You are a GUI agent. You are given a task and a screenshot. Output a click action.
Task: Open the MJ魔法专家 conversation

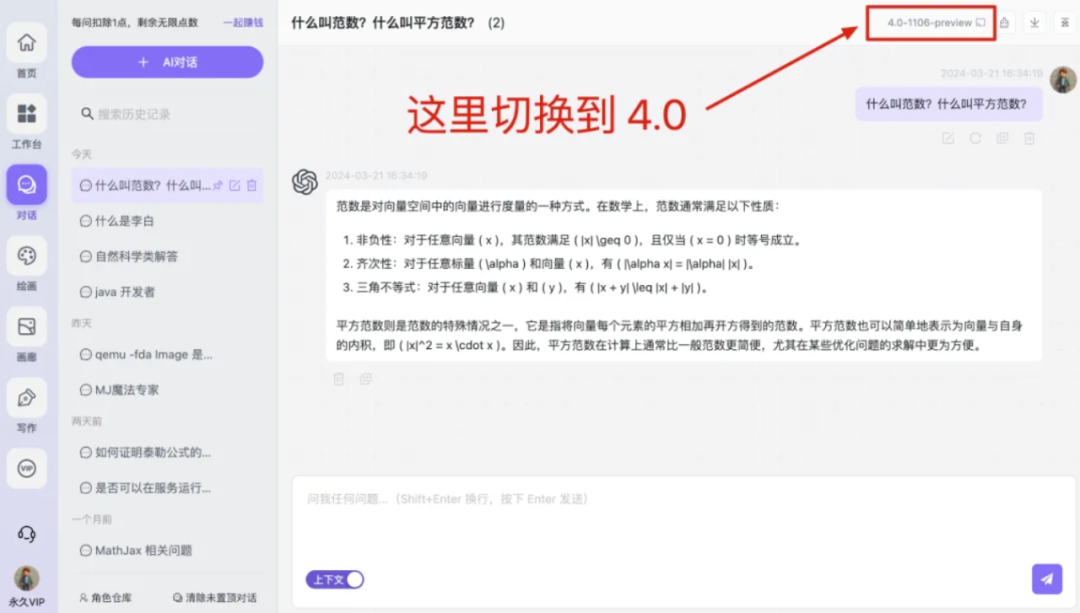[167, 390]
